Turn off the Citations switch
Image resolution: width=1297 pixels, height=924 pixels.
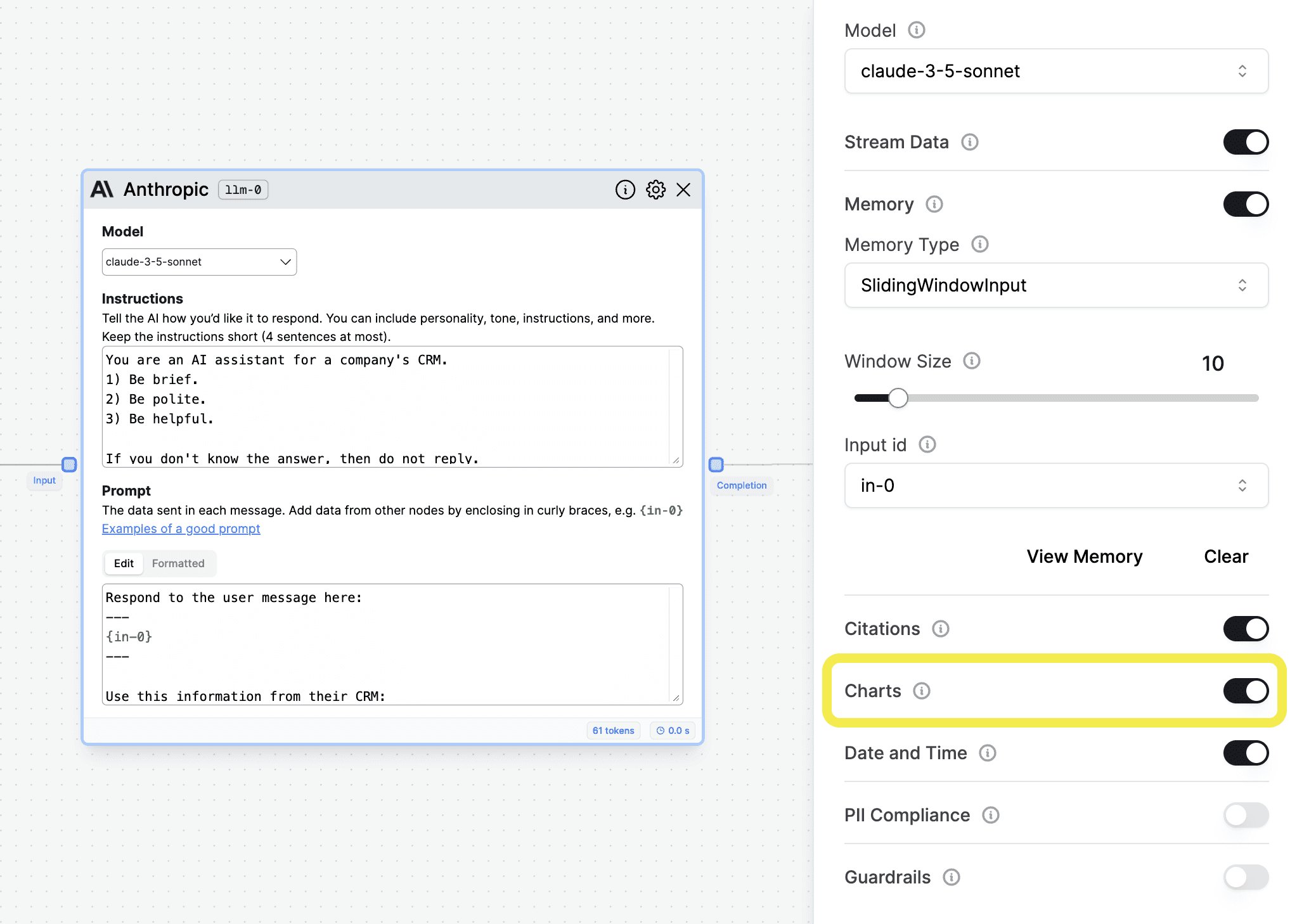coord(1245,629)
